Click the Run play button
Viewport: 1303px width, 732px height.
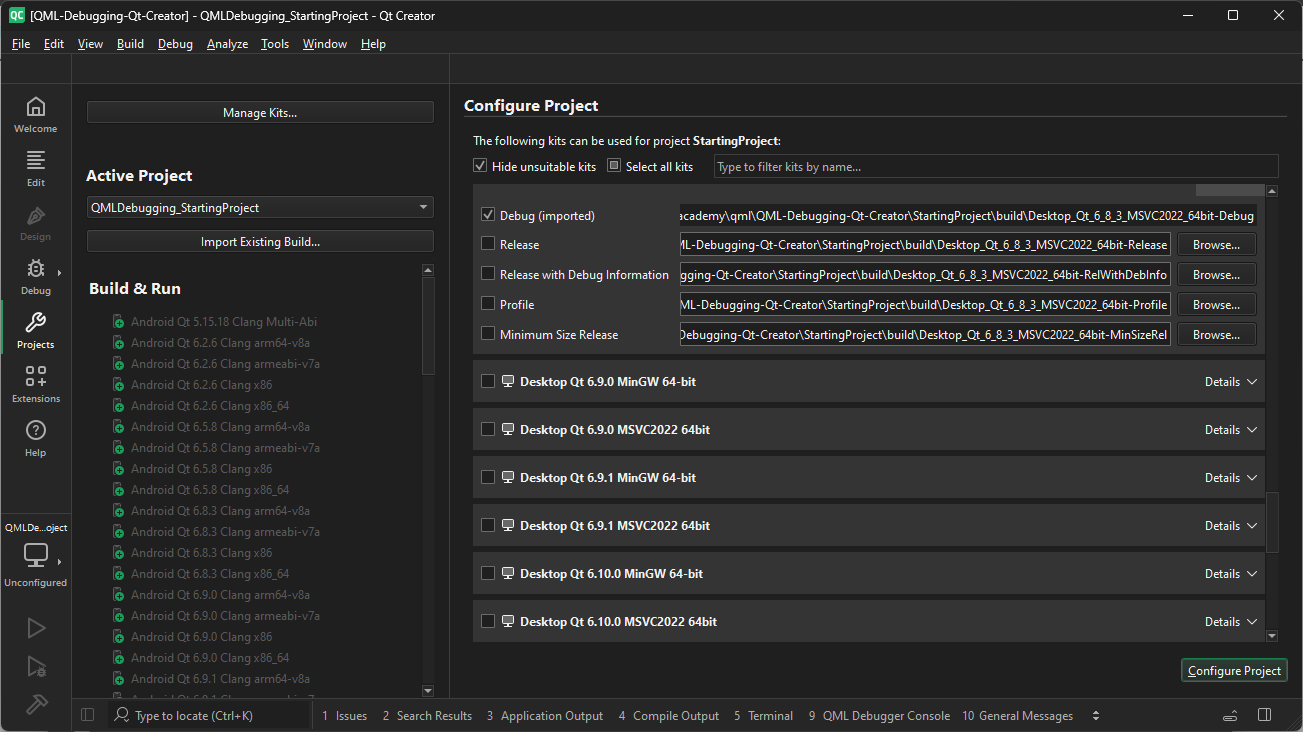pos(36,628)
